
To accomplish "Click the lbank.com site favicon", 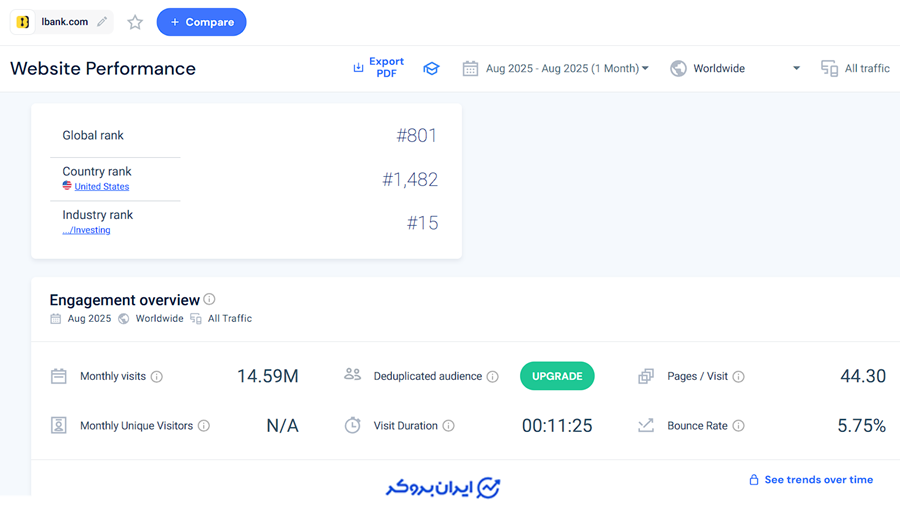I will click(x=23, y=22).
